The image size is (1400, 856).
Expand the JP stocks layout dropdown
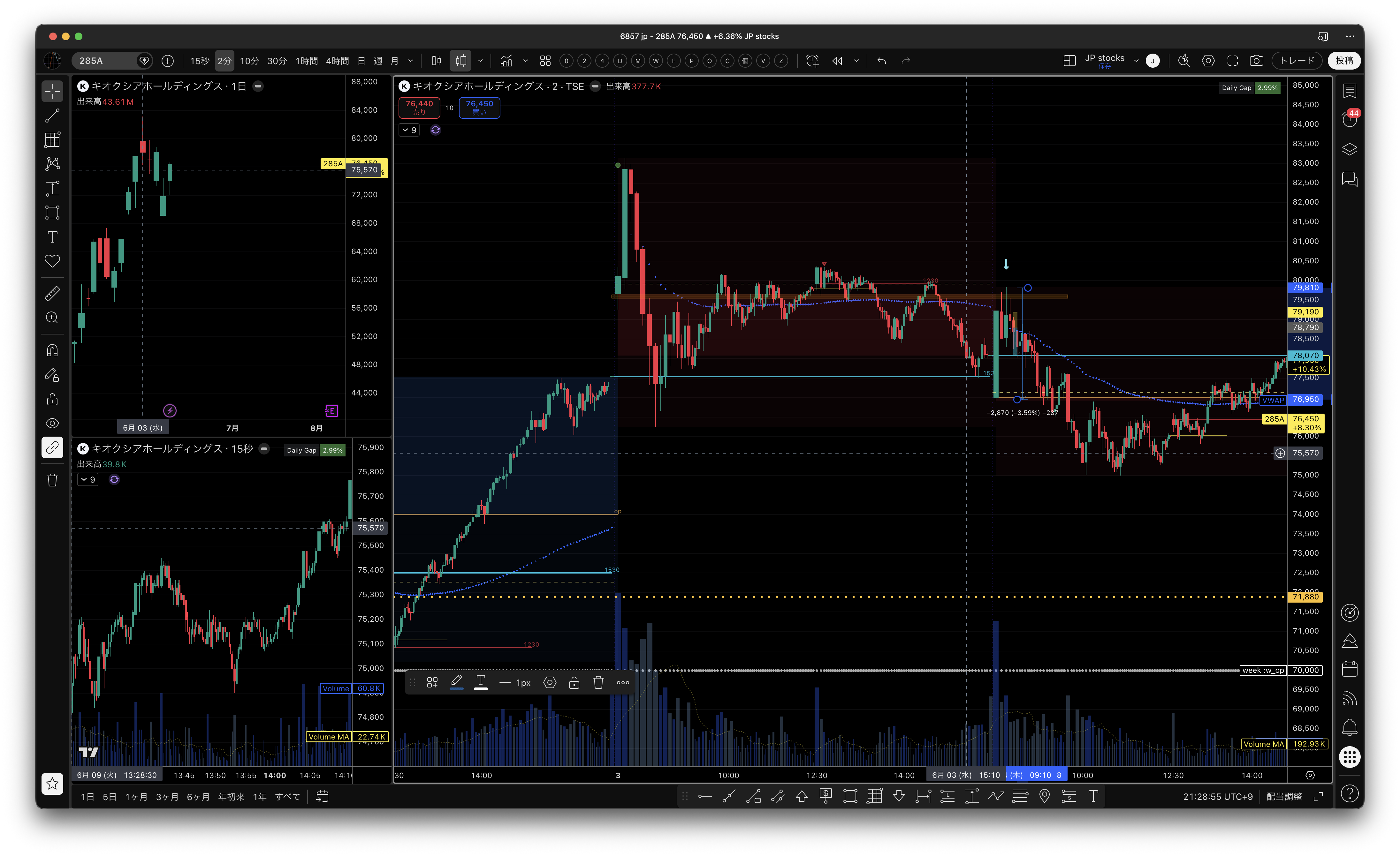coord(1136,61)
